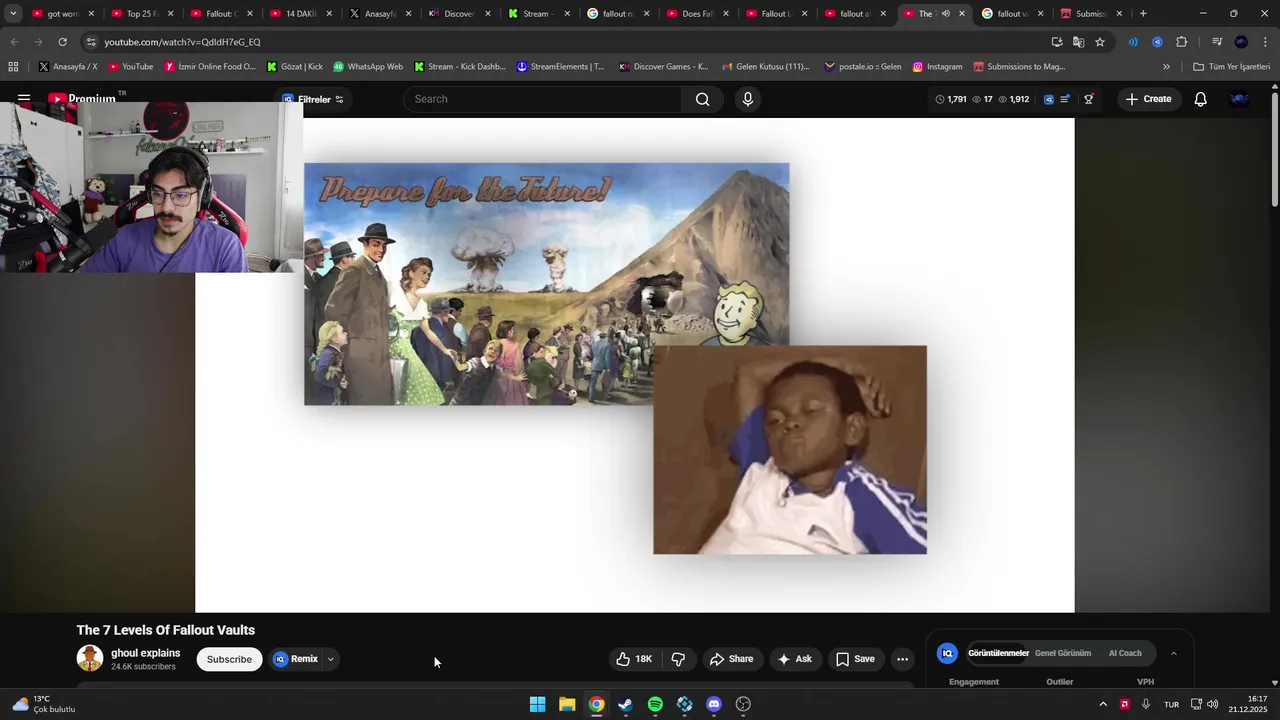The height and width of the screenshot is (720, 1280).
Task: Click the translate page icon in address bar
Action: tap(1078, 42)
